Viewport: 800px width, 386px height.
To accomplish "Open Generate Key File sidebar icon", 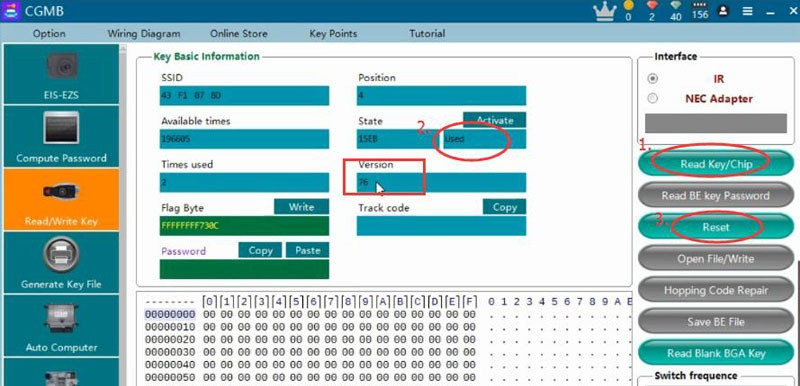I will pyautogui.click(x=61, y=263).
